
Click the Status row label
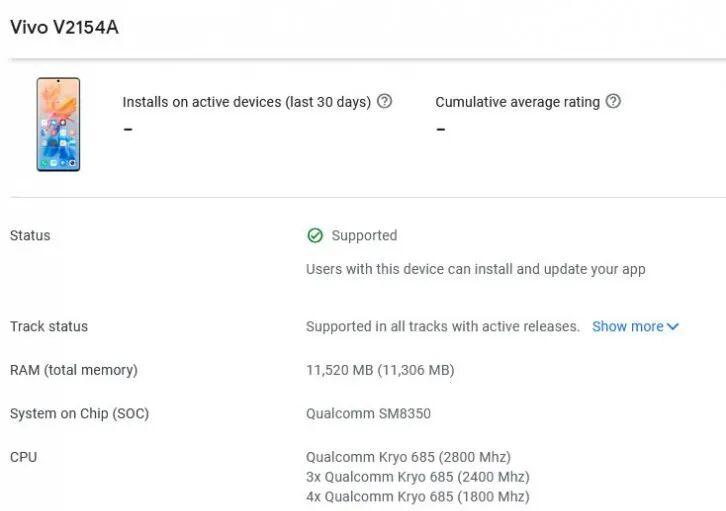pyautogui.click(x=30, y=236)
